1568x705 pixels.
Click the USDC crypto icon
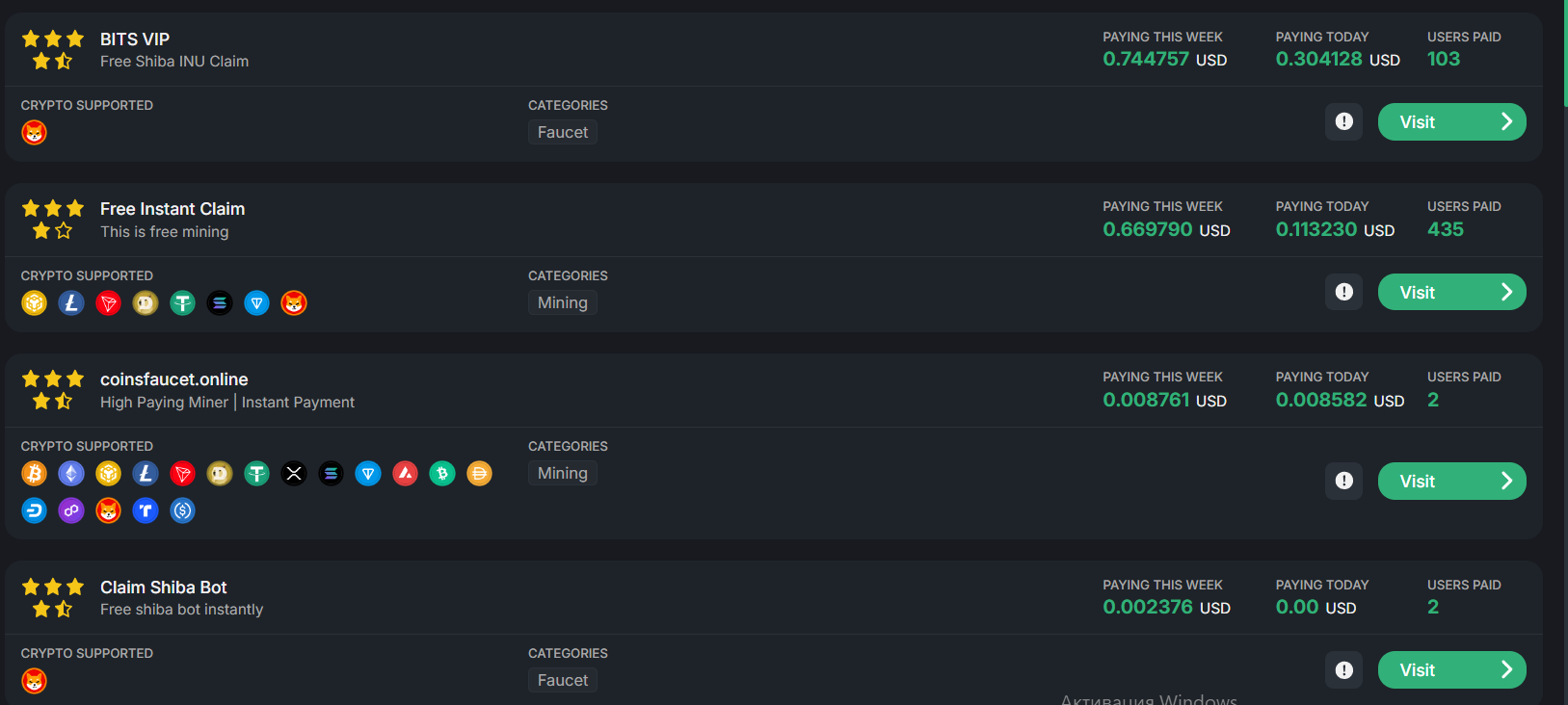click(183, 510)
